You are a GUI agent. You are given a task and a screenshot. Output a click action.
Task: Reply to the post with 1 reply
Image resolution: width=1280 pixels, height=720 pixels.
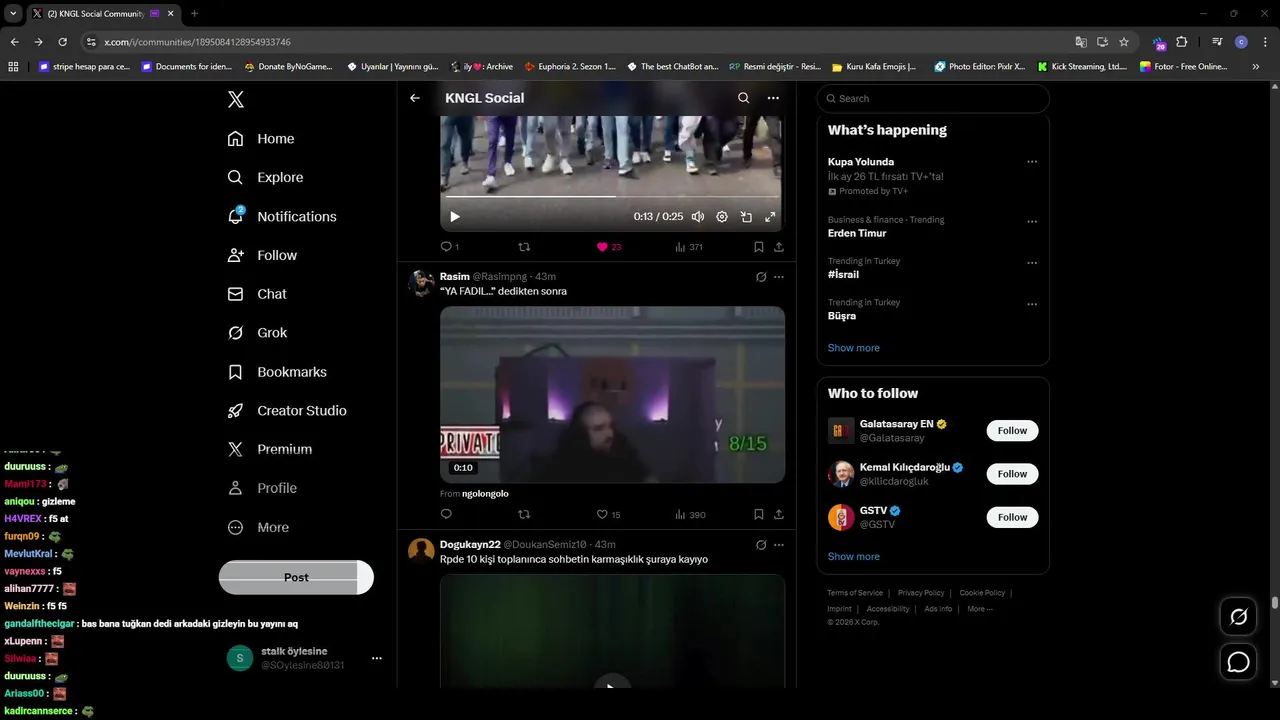click(450, 247)
